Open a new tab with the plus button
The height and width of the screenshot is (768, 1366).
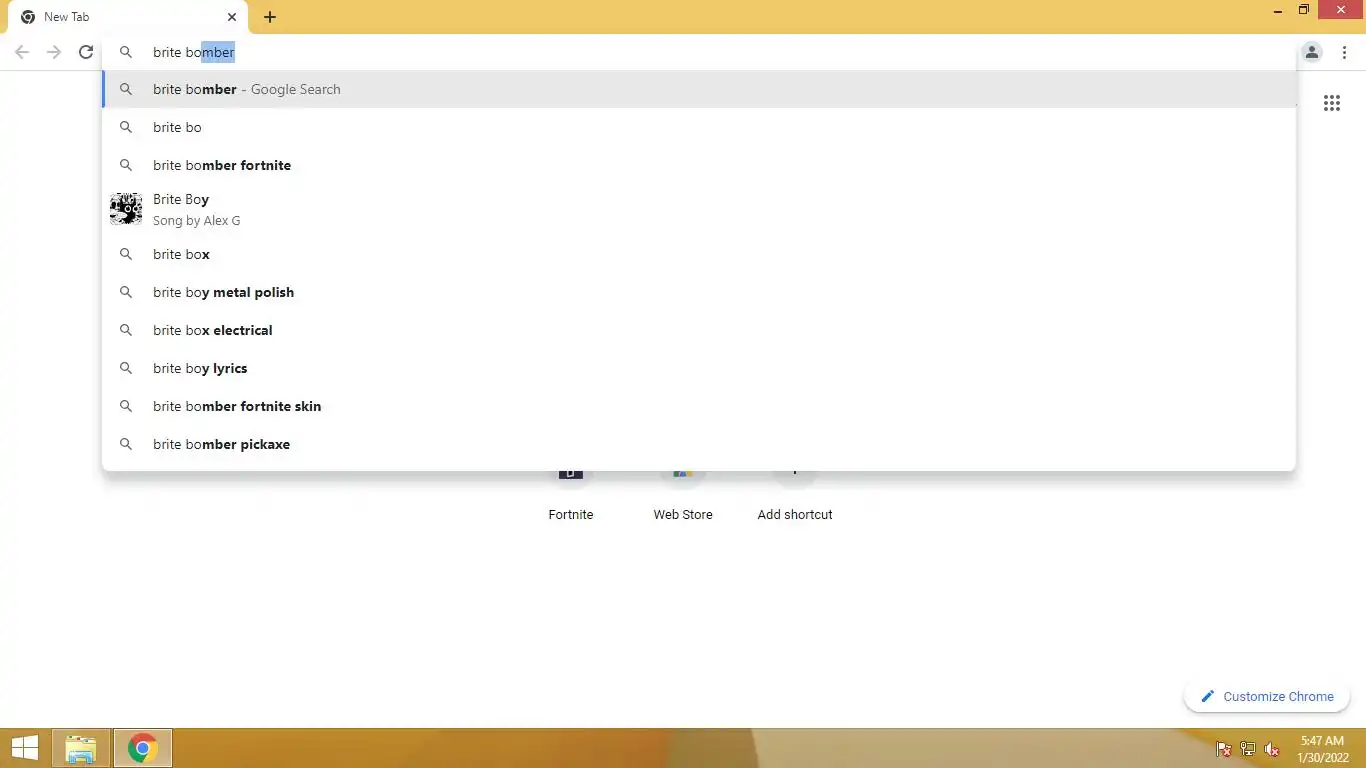[270, 17]
